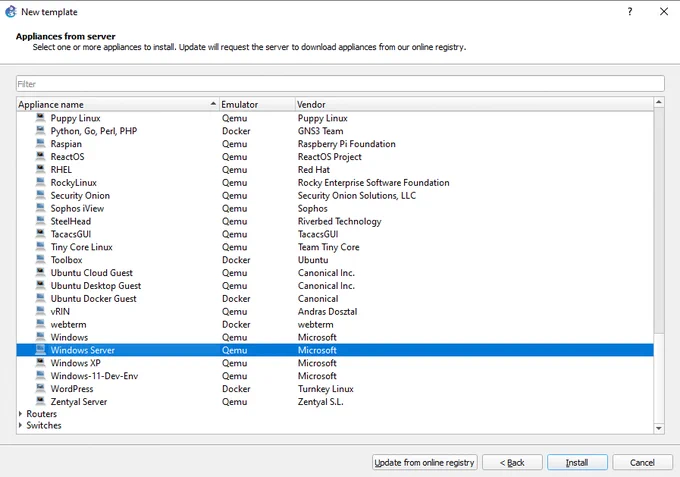Select the Puppy Linux appliance name

click(75, 118)
